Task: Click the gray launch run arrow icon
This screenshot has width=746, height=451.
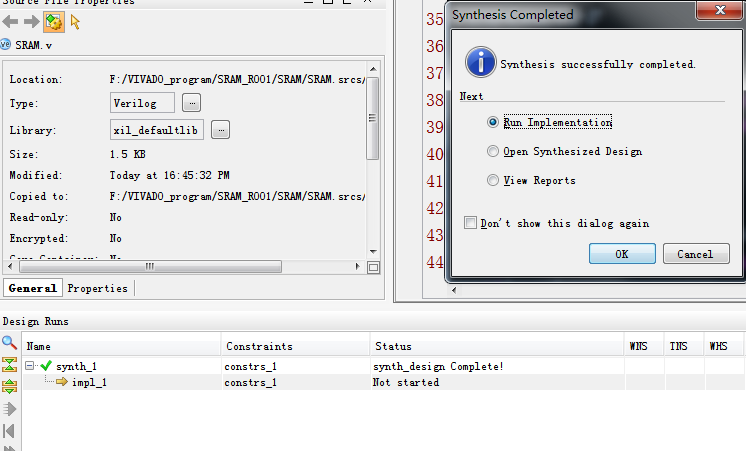Action: point(9,409)
